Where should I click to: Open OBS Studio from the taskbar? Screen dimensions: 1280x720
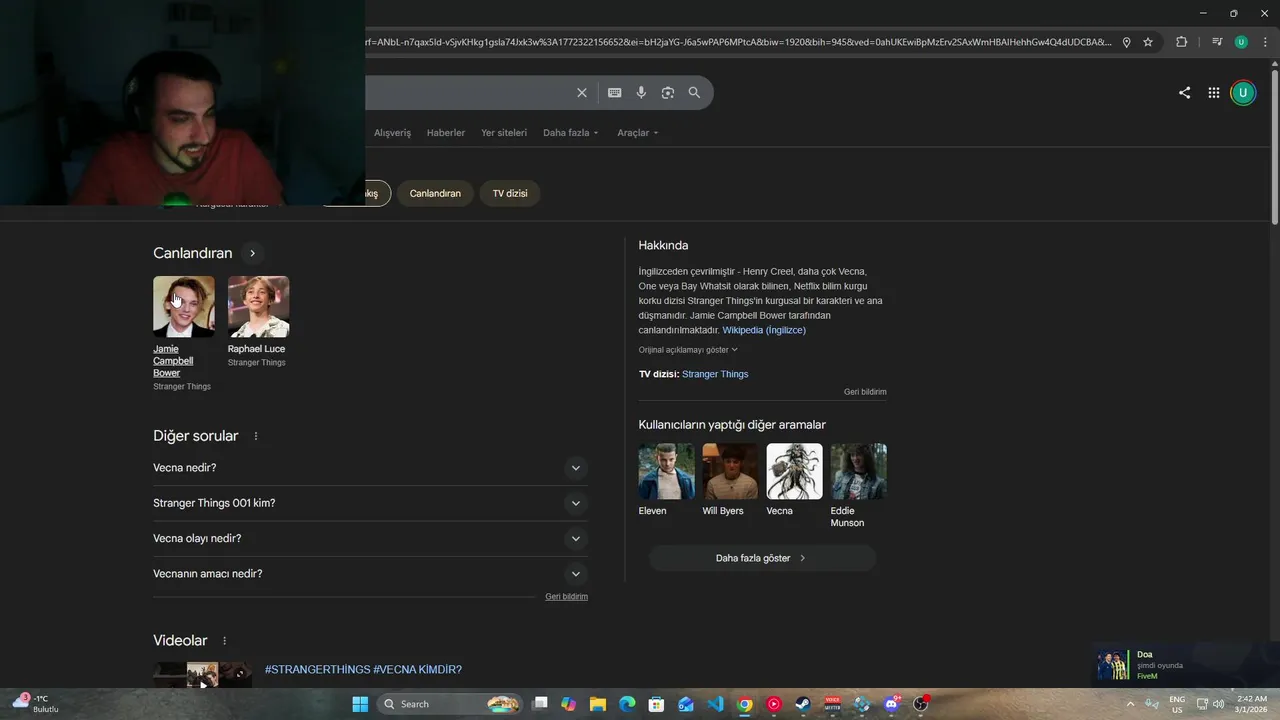tap(920, 704)
